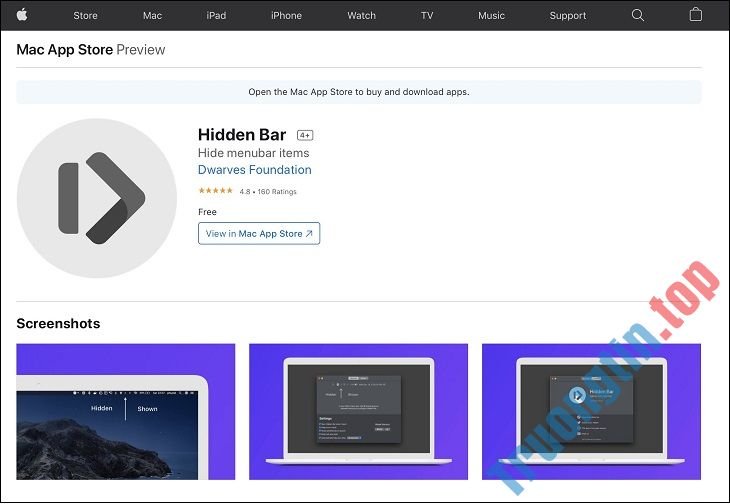Click the 'Open the Mac App Store' banner text

pos(358,92)
